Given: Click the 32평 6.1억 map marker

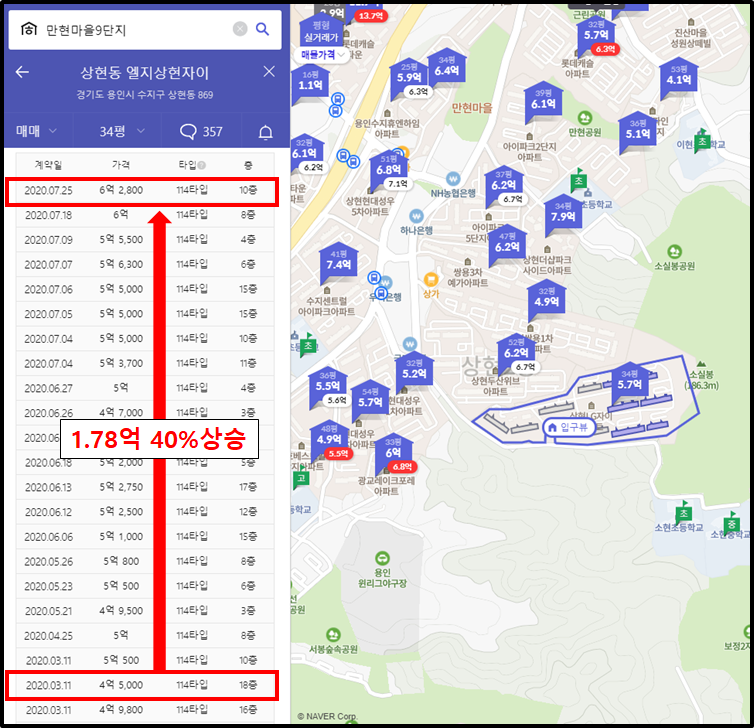Looking at the screenshot, I should [x=306, y=150].
